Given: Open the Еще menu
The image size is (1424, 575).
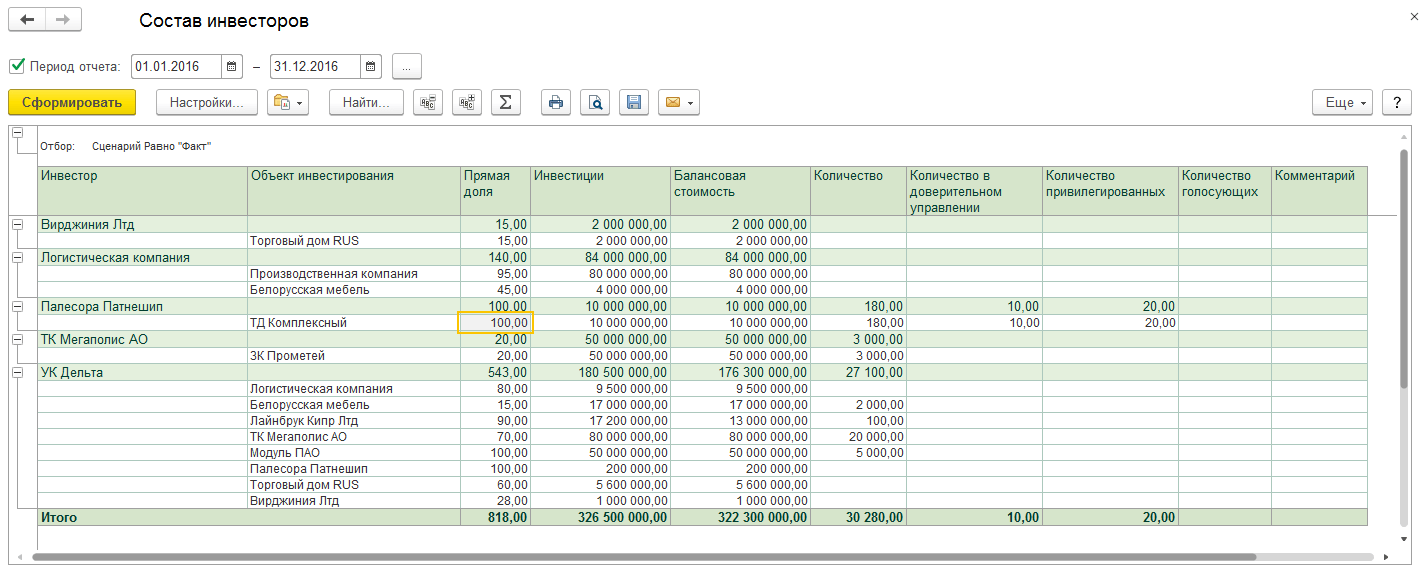Looking at the screenshot, I should click(1346, 102).
